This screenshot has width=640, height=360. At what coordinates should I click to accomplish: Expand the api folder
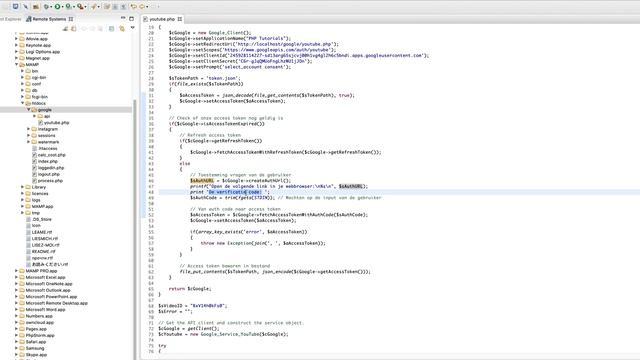click(35, 116)
